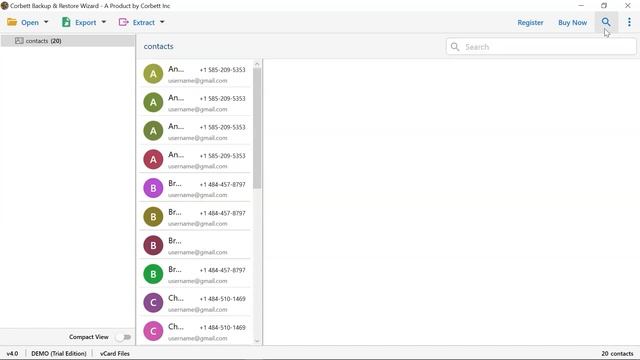The width and height of the screenshot is (640, 360).
Task: Click the contact list scrollbar thumb
Action: click(257, 128)
